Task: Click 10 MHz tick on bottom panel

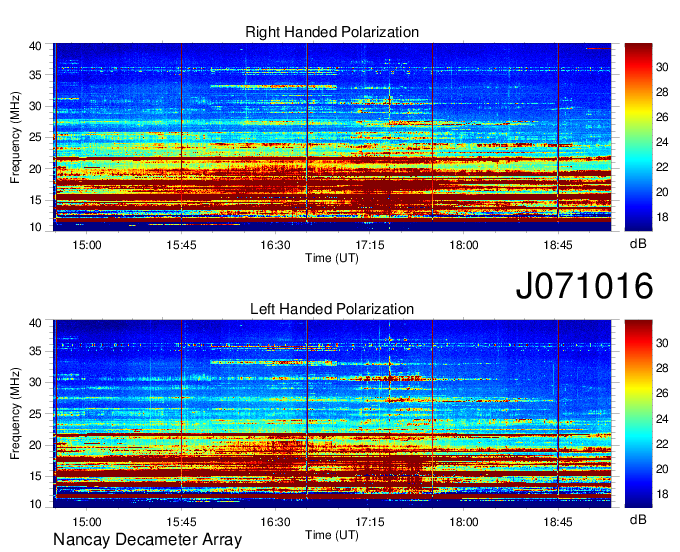Action: [x=35, y=504]
